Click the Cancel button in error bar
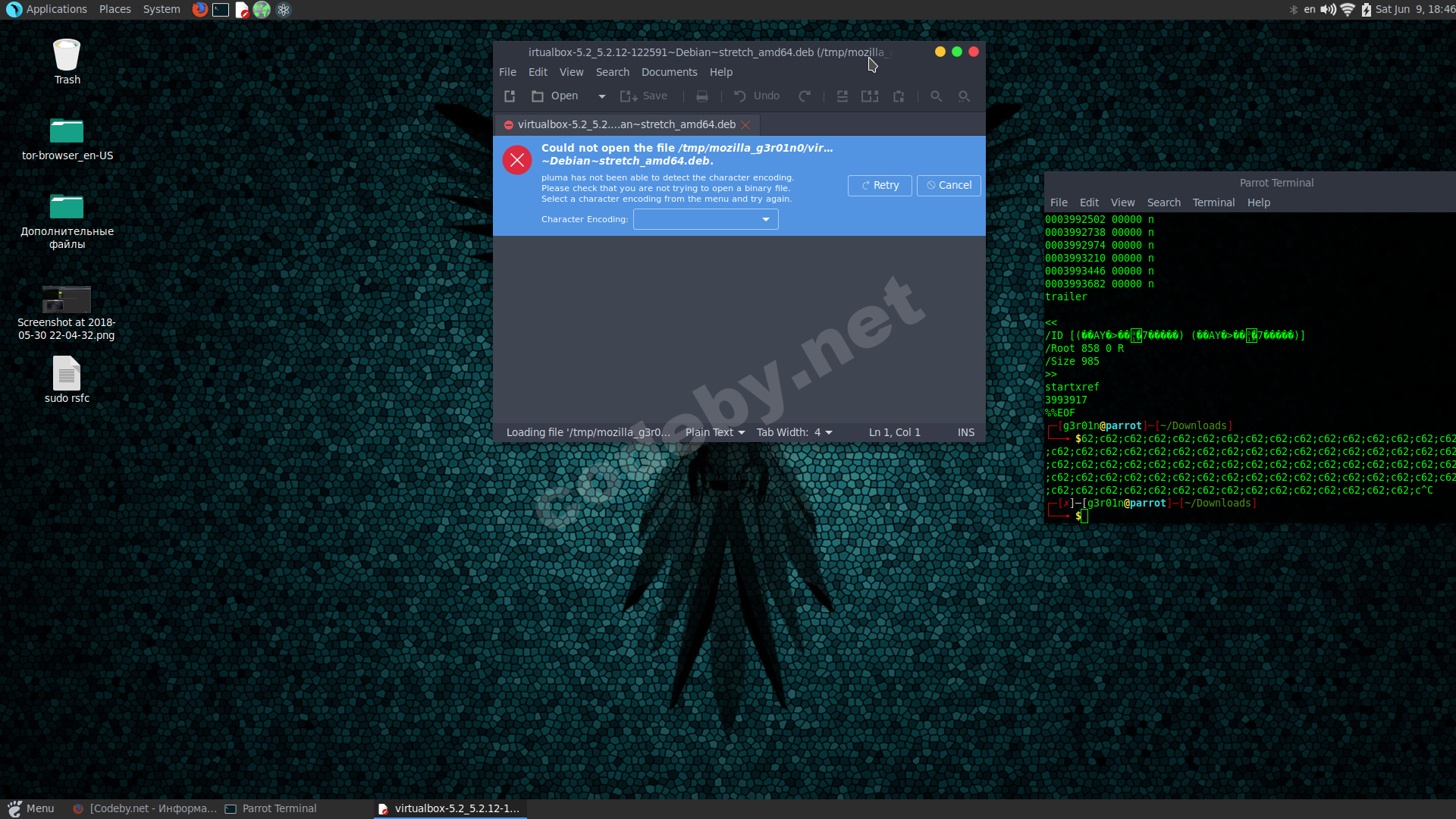 point(949,185)
